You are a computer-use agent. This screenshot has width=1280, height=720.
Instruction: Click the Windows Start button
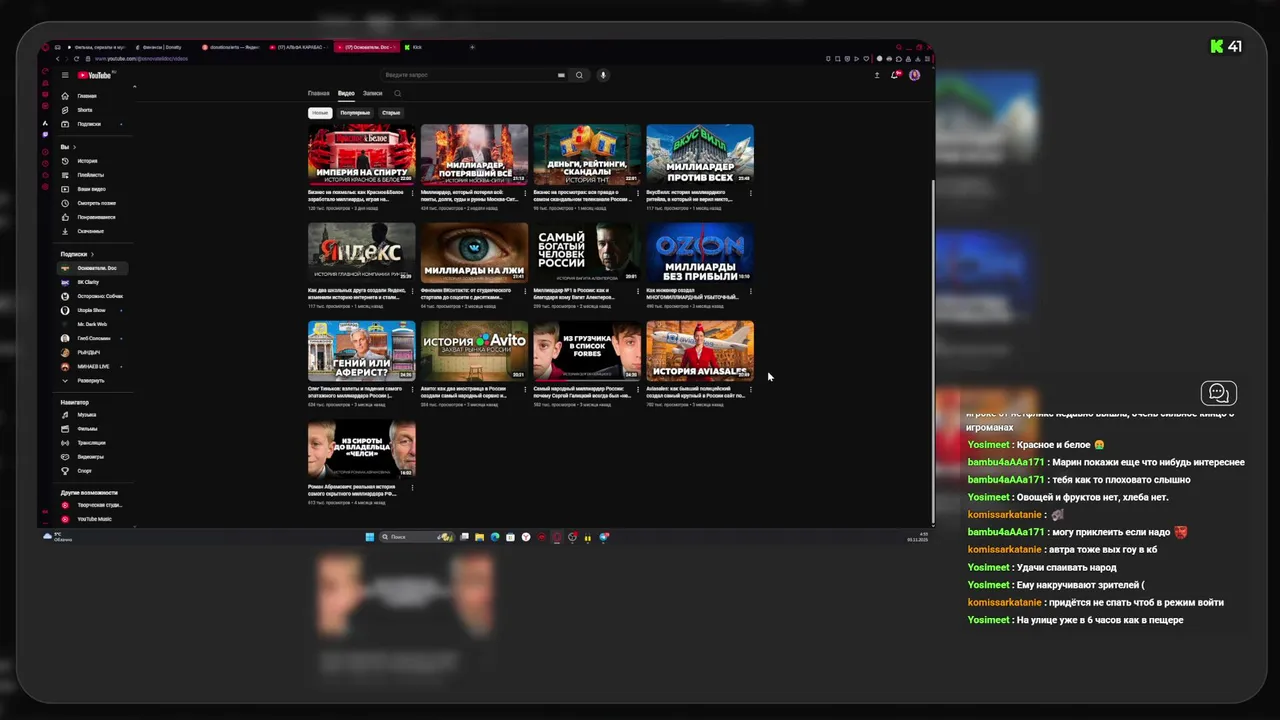pyautogui.click(x=370, y=537)
